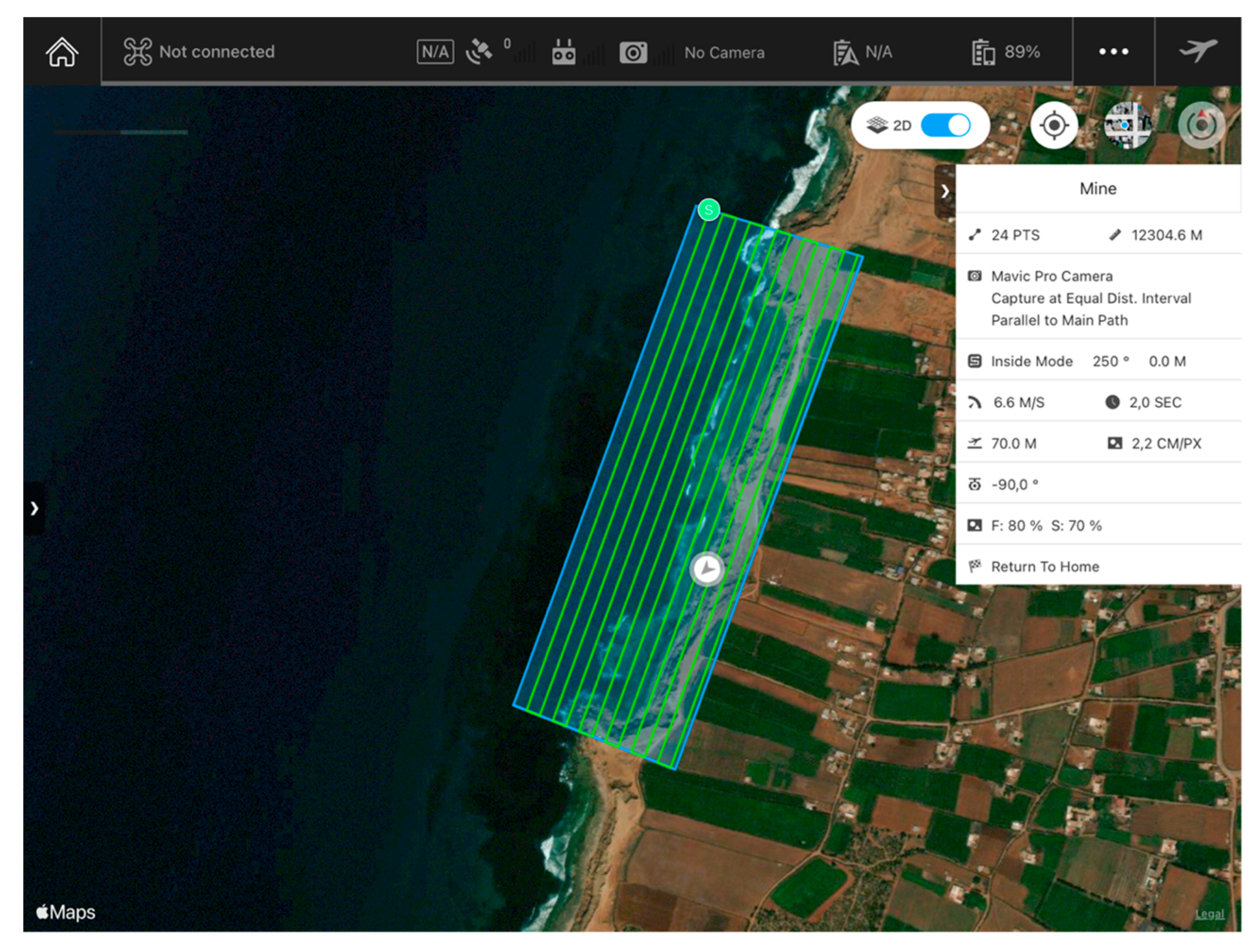Viewport: 1260px width, 952px height.
Task: Click the Home icon
Action: (x=61, y=52)
